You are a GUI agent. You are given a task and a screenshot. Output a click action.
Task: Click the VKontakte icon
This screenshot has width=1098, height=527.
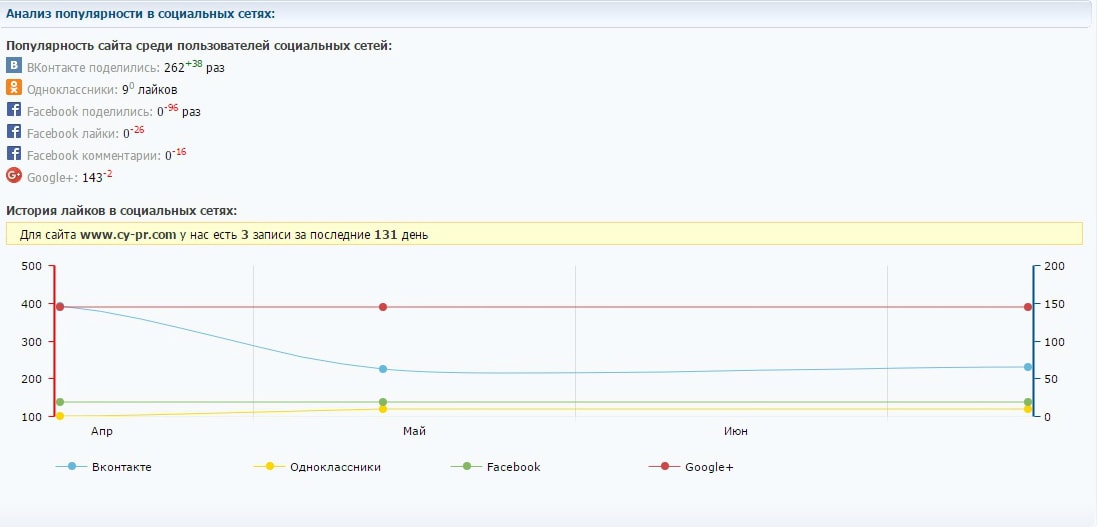pyautogui.click(x=13, y=66)
